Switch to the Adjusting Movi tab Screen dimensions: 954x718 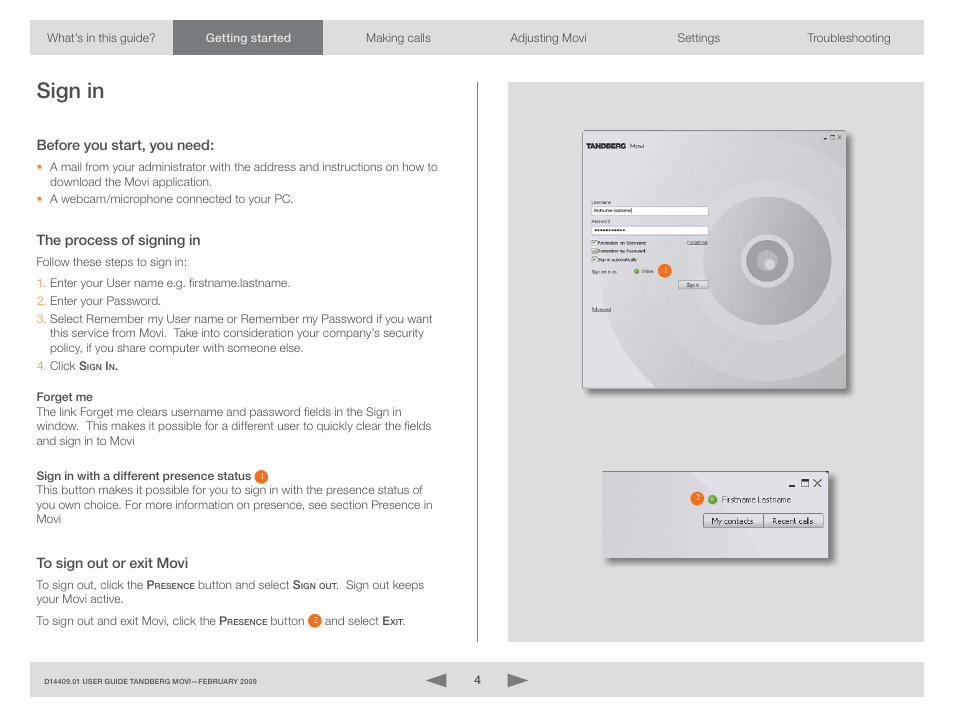[548, 38]
